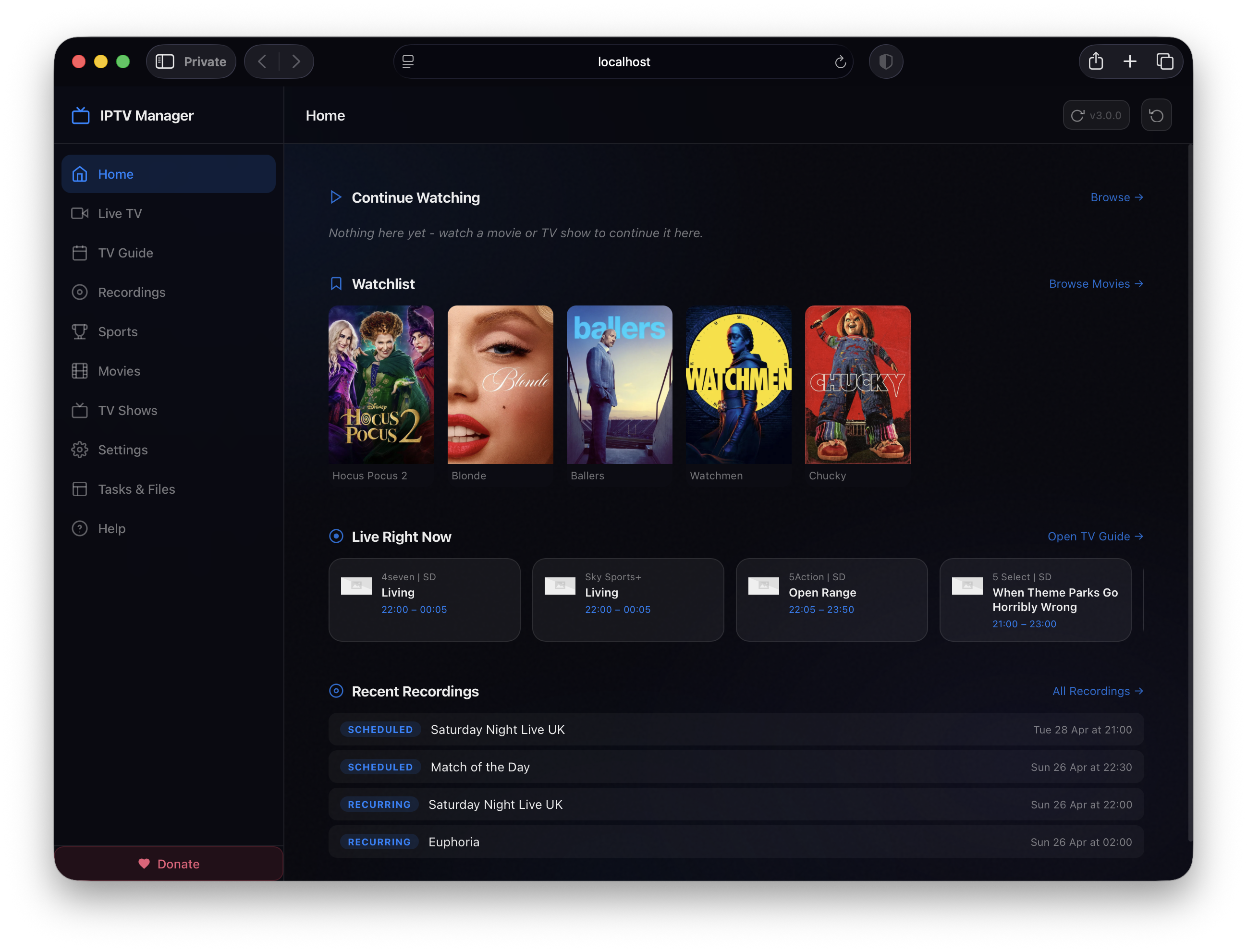1247x952 pixels.
Task: Select the 5Action Open Range card
Action: [831, 600]
